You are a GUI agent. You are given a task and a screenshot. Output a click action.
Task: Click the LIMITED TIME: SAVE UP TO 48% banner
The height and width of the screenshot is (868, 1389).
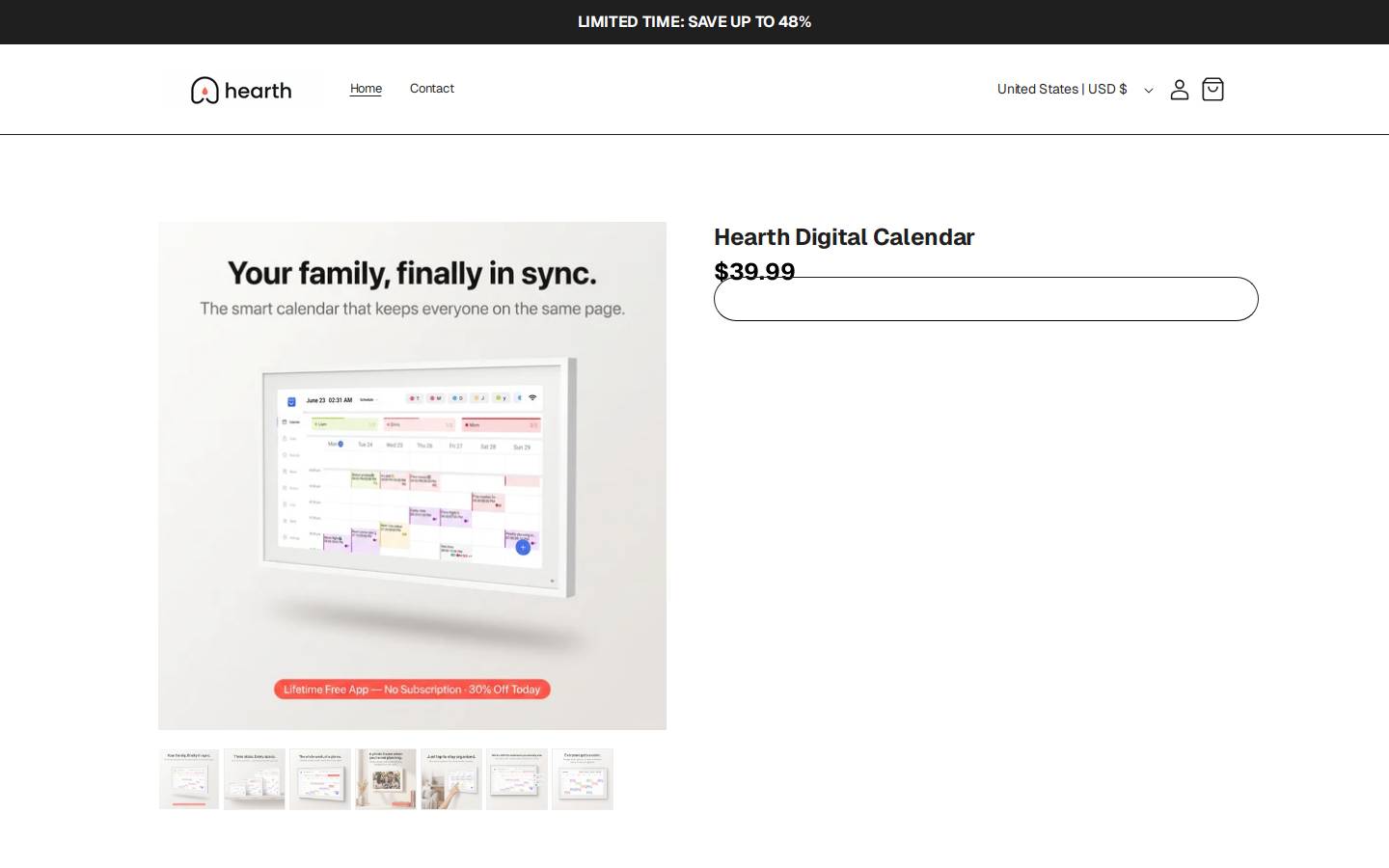pos(694,22)
